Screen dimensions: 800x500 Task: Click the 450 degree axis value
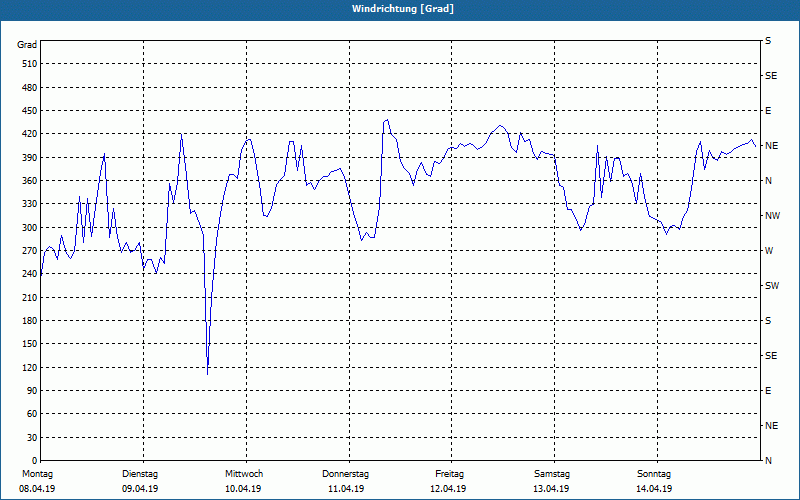coord(29,111)
